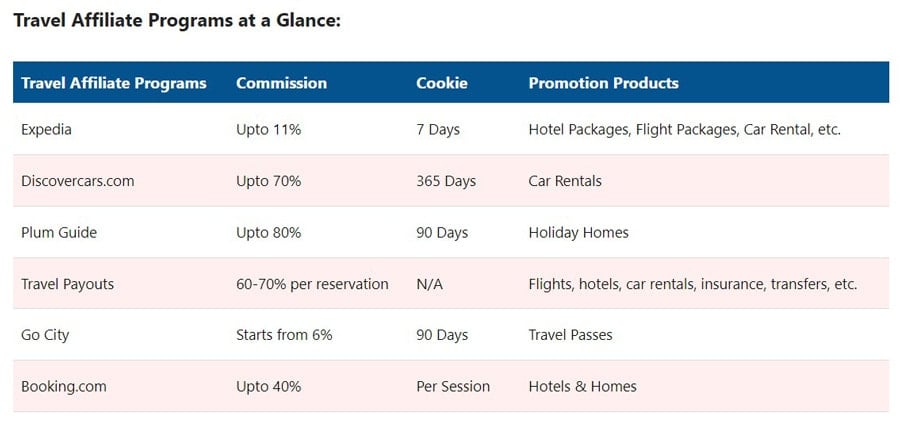Click the Travel Affiliate Programs at a Glance heading
The image size is (900, 422).
tap(177, 21)
